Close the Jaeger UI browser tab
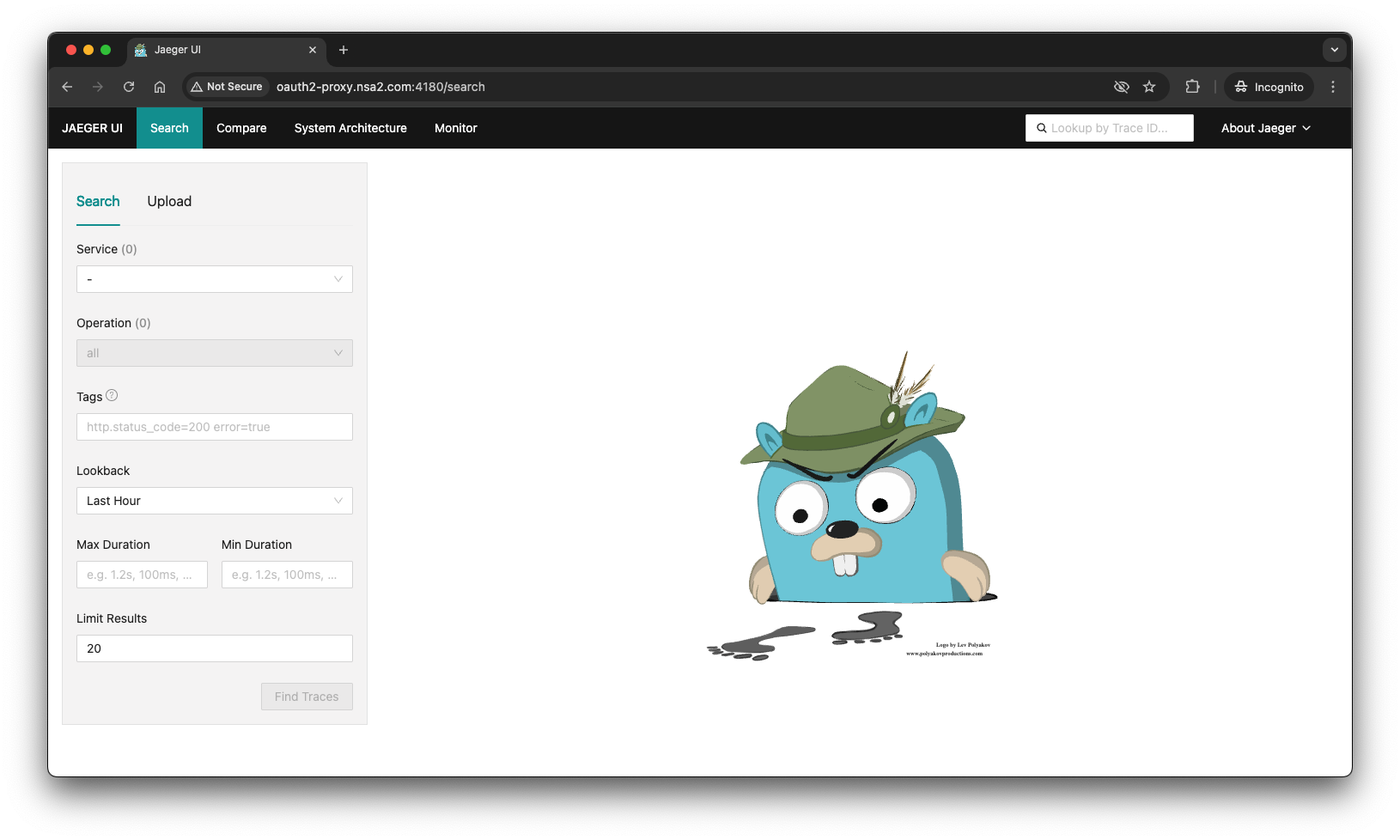Viewport: 1400px width, 840px height. point(313,50)
